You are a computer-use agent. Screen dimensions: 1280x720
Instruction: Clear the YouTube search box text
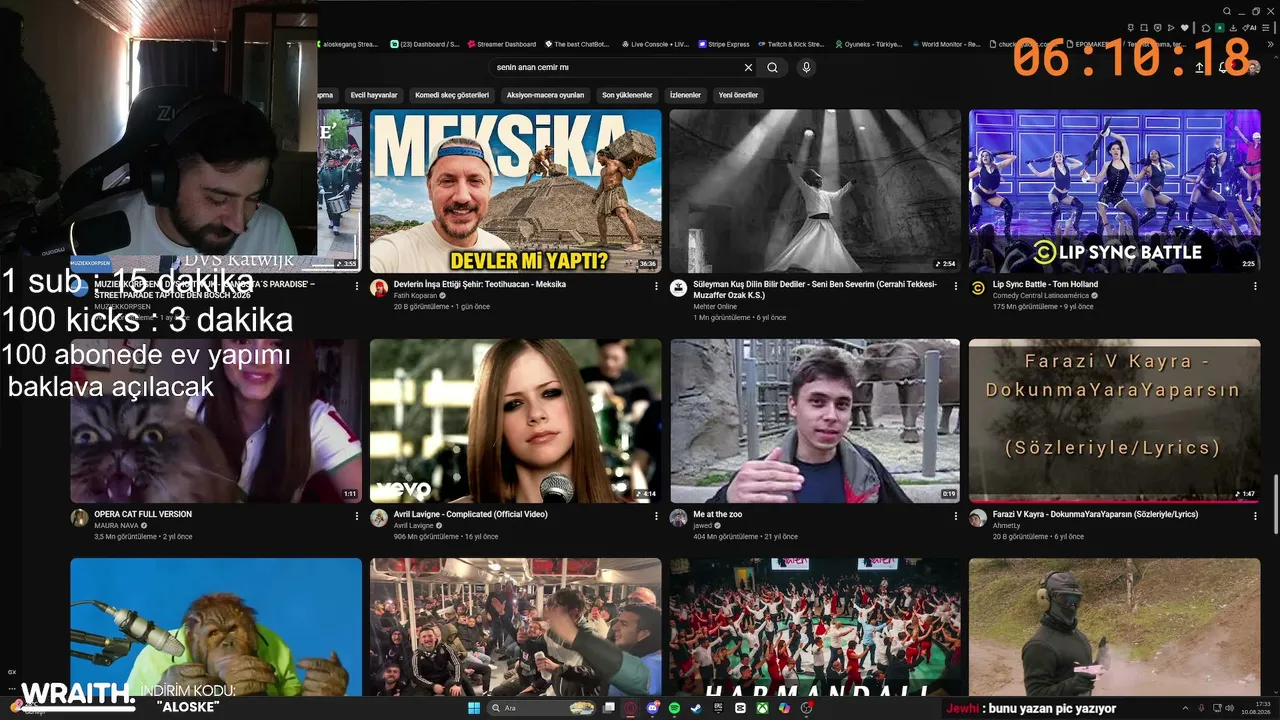748,68
